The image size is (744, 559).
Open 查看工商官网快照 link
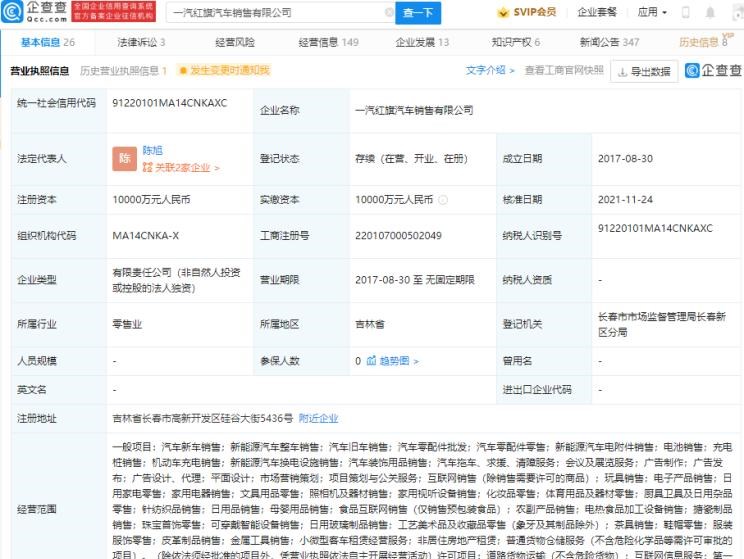[x=564, y=70]
